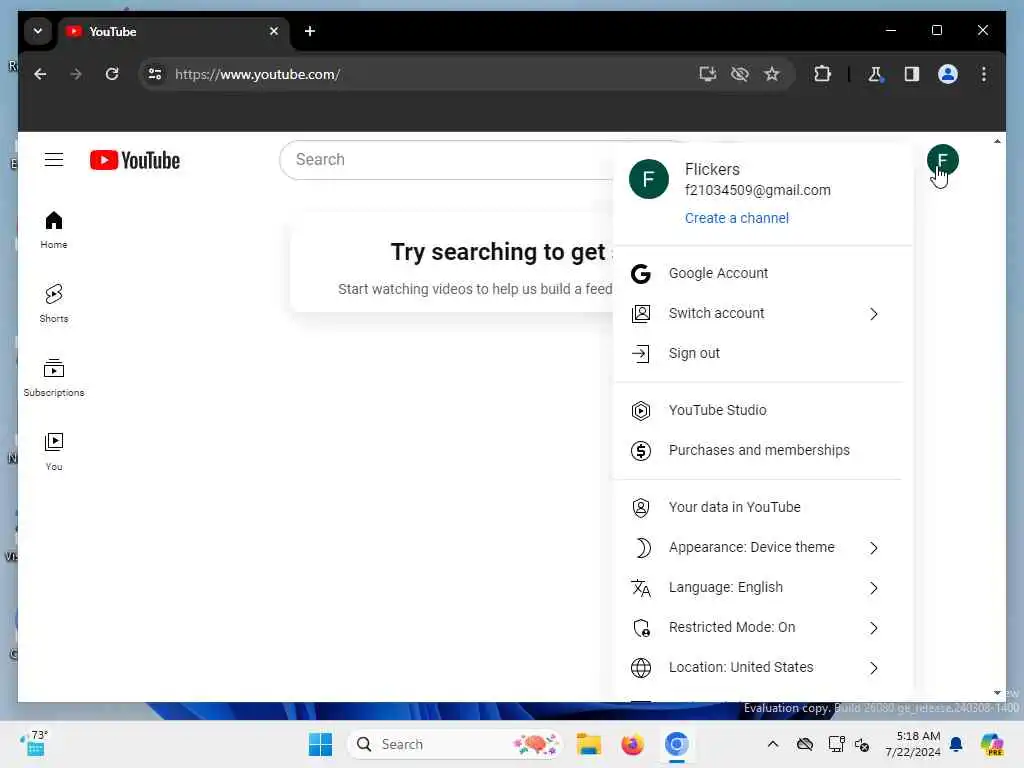This screenshot has width=1024, height=768.
Task: Open the Chrome three-dot menu
Action: [x=984, y=74]
